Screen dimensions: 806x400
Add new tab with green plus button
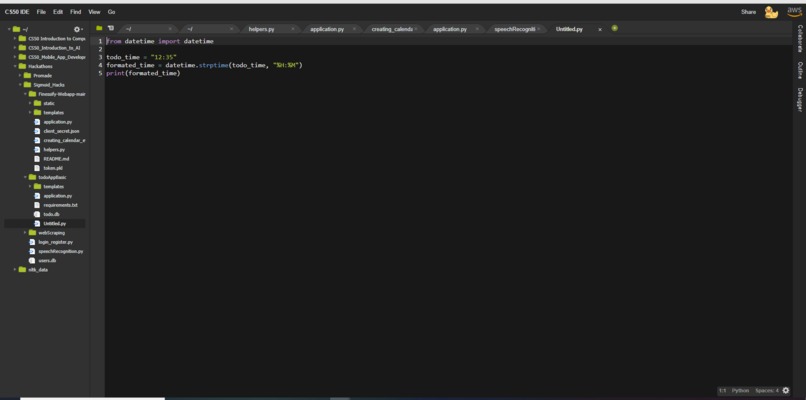point(614,28)
